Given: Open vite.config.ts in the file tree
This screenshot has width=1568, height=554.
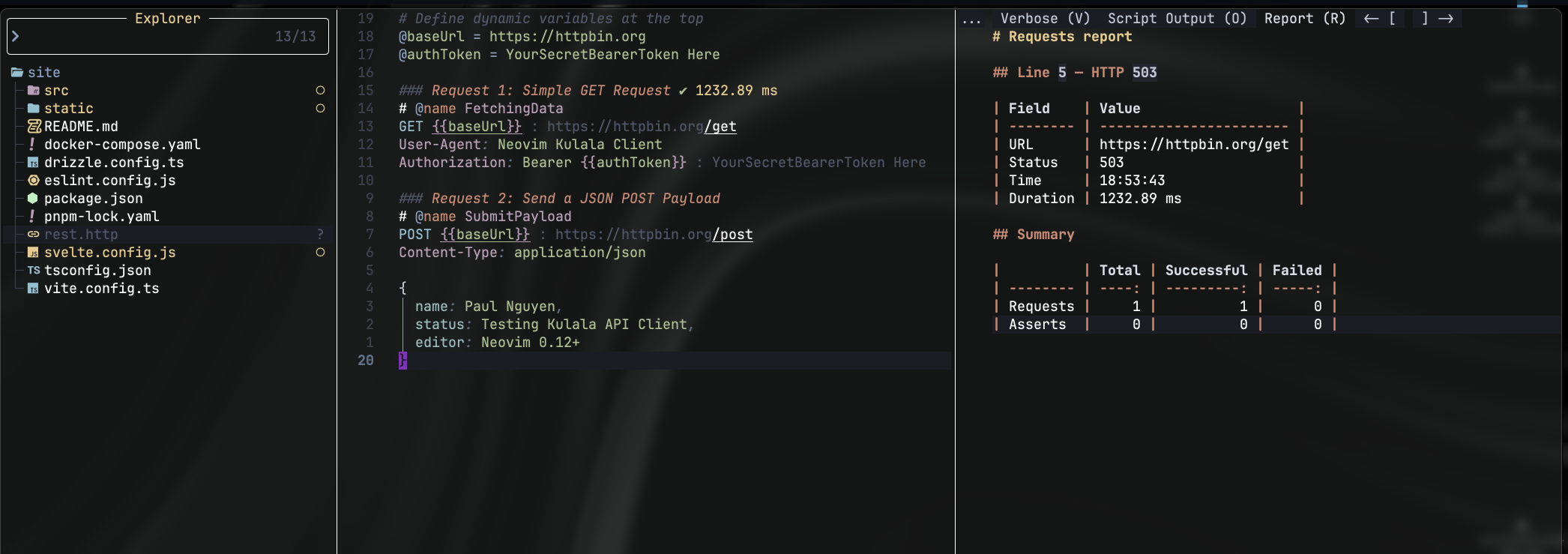Looking at the screenshot, I should pyautogui.click(x=101, y=289).
